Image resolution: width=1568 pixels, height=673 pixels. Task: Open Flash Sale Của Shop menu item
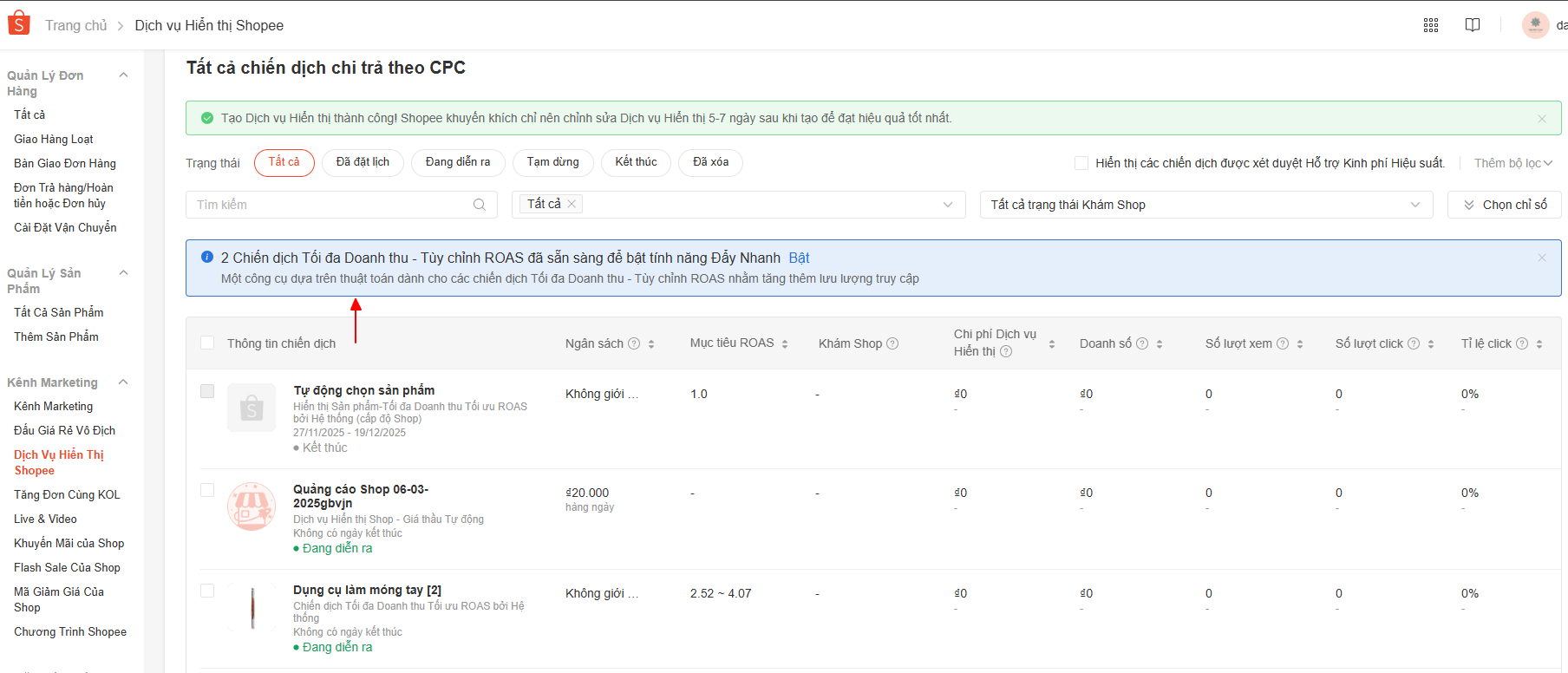(x=67, y=567)
